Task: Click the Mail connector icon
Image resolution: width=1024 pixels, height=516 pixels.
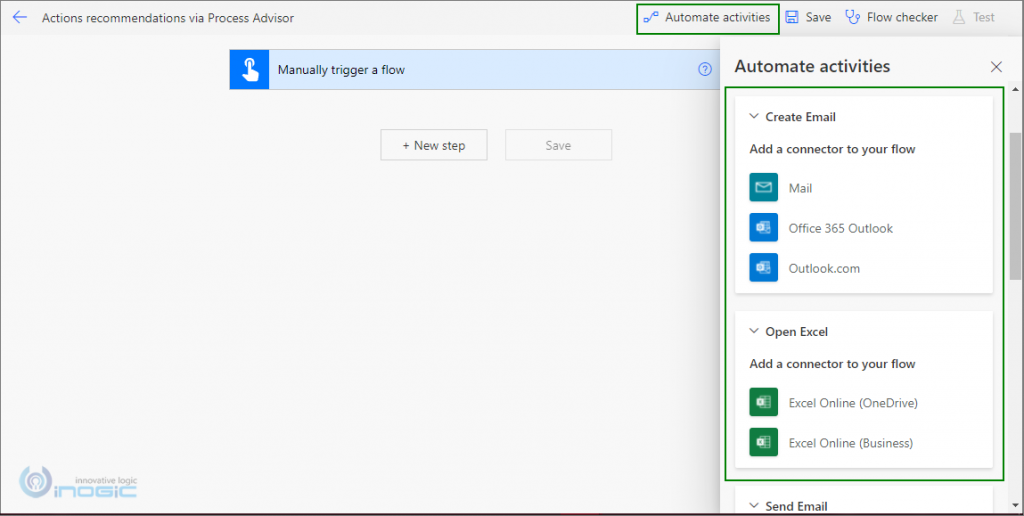Action: click(763, 188)
